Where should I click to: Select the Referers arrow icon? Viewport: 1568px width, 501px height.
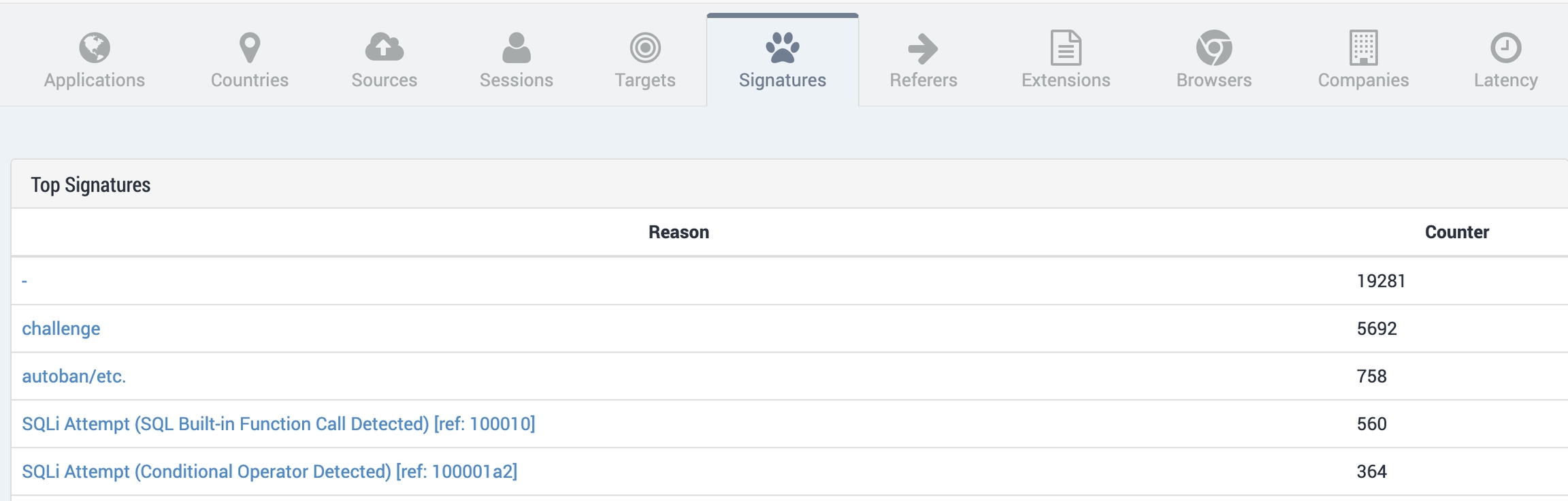tap(923, 48)
